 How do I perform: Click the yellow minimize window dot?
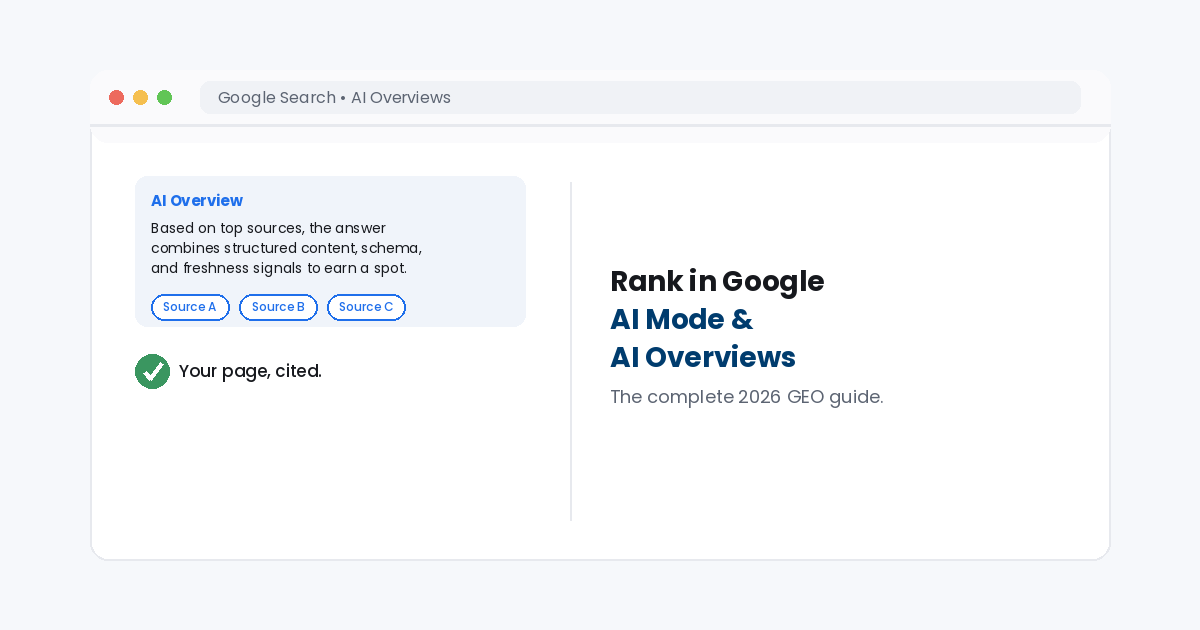tap(140, 97)
